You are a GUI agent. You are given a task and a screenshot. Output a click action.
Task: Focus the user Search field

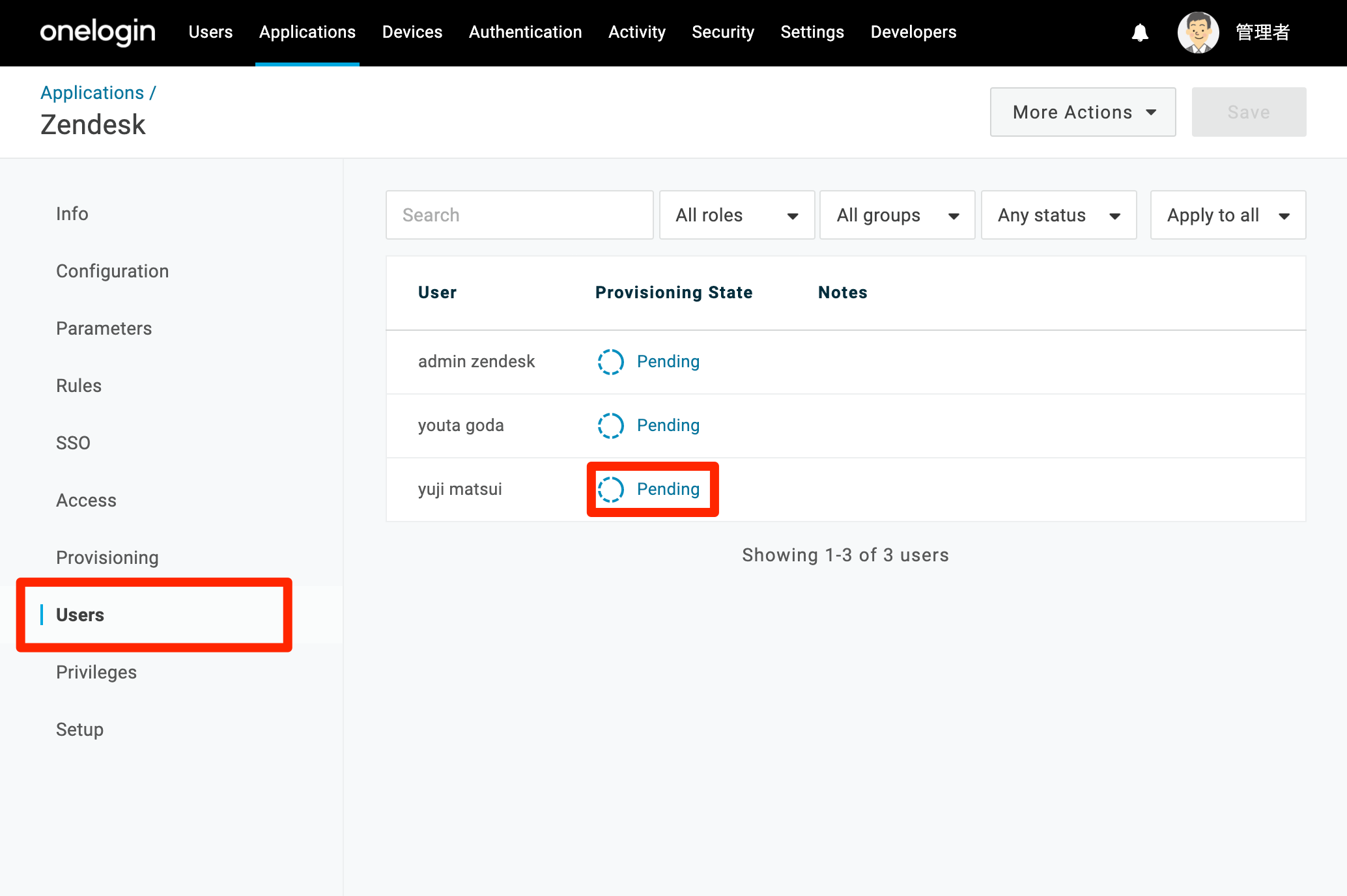point(519,215)
